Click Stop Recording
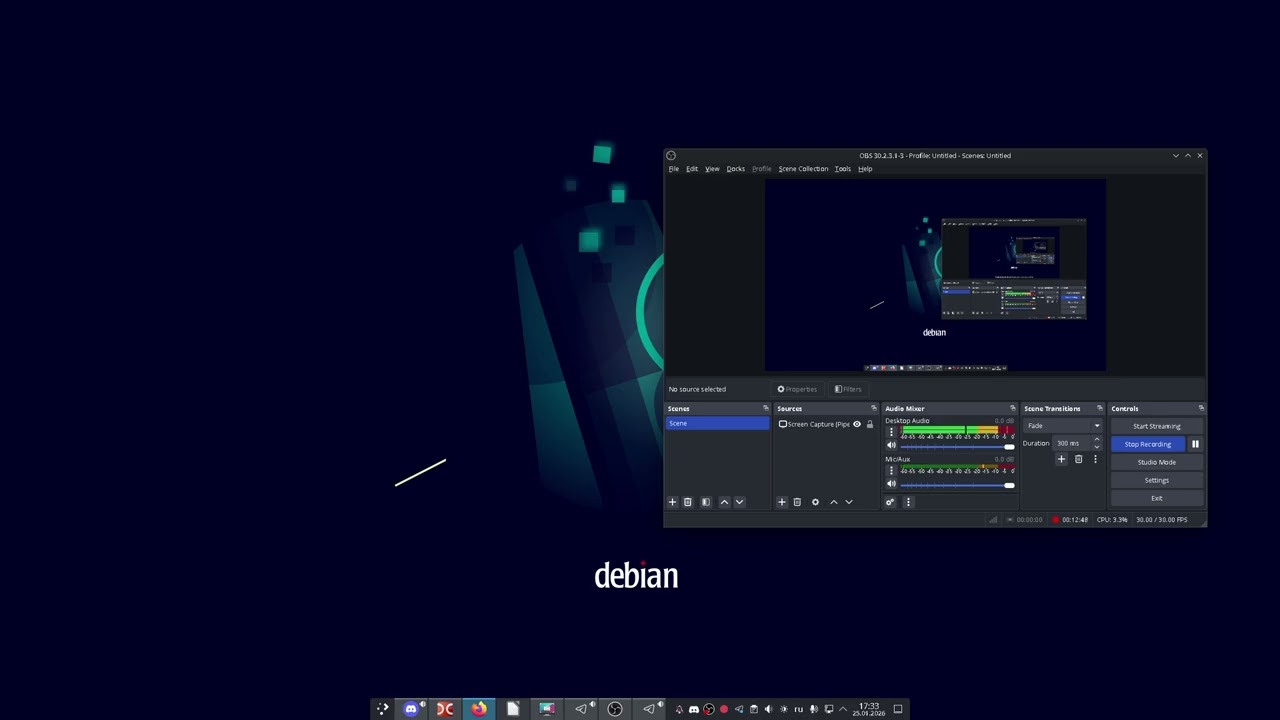 click(x=1148, y=444)
